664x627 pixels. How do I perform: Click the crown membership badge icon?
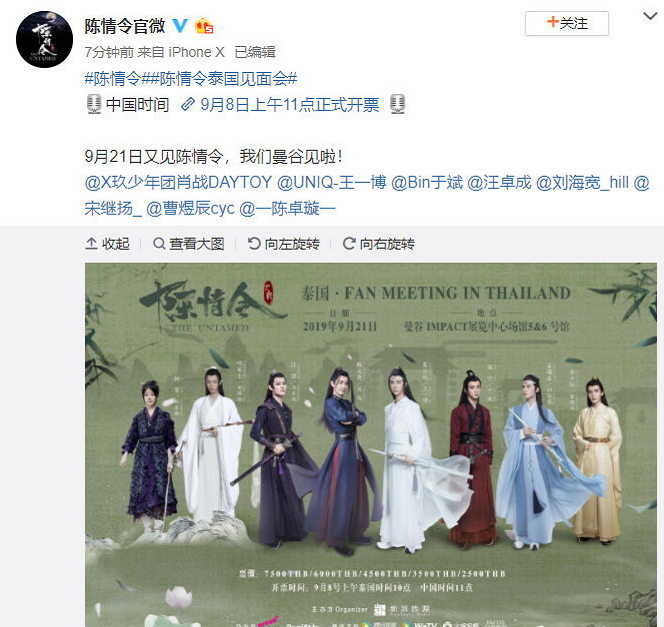(204, 26)
